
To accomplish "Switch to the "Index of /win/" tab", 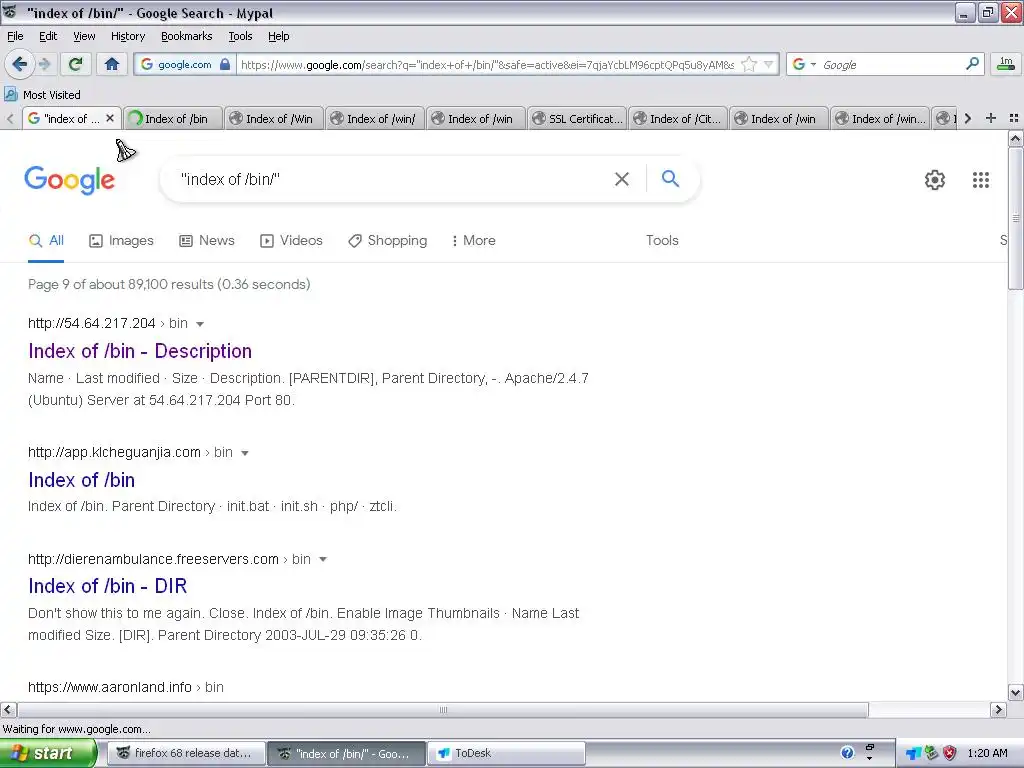I will click(376, 118).
